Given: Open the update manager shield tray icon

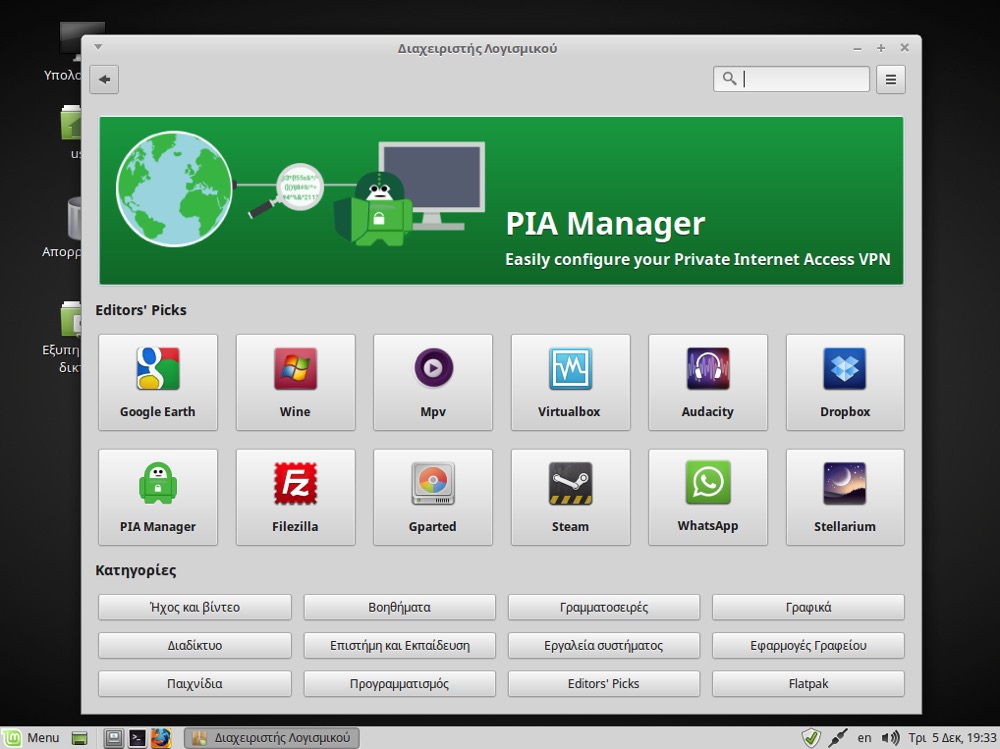Looking at the screenshot, I should tap(811, 738).
